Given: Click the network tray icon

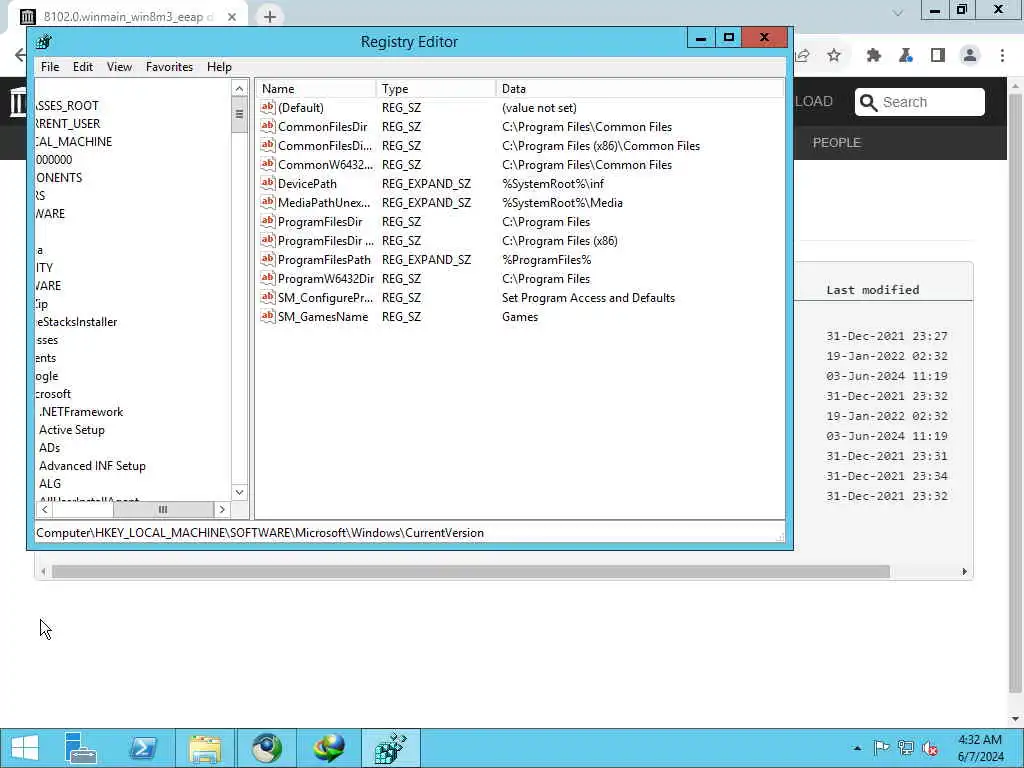Looking at the screenshot, I should coord(906,748).
